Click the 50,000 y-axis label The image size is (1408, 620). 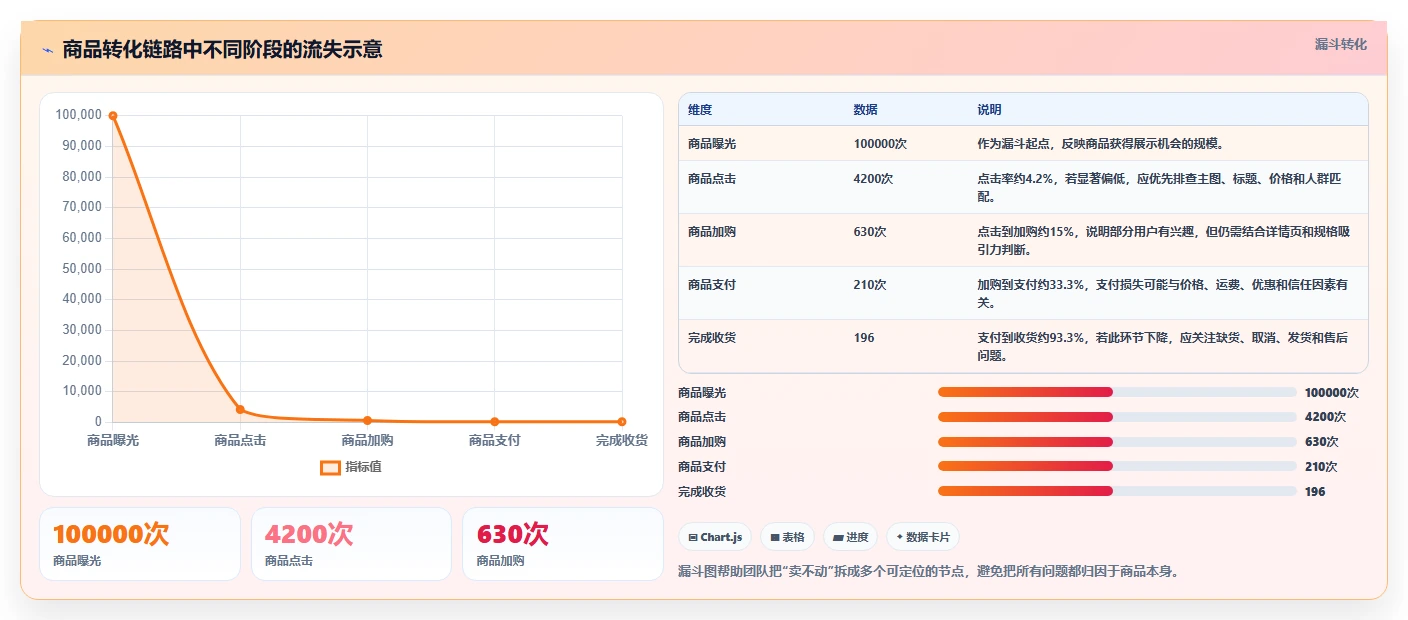tap(82, 268)
